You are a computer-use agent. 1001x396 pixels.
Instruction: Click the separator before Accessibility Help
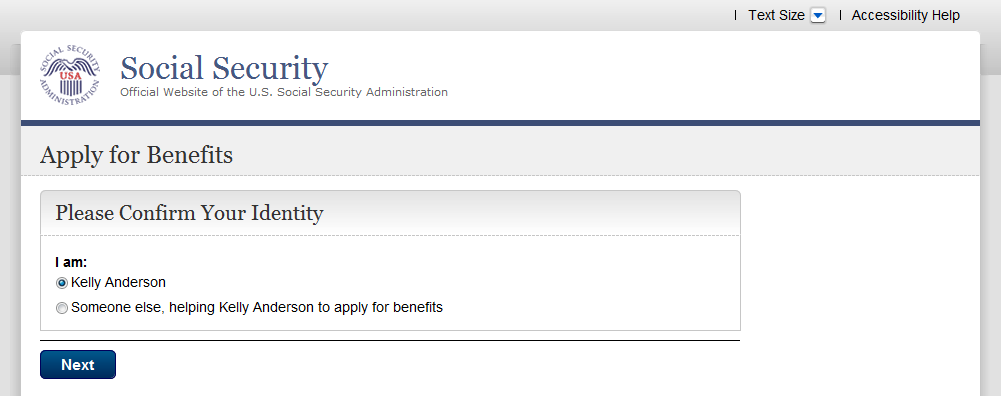point(839,15)
